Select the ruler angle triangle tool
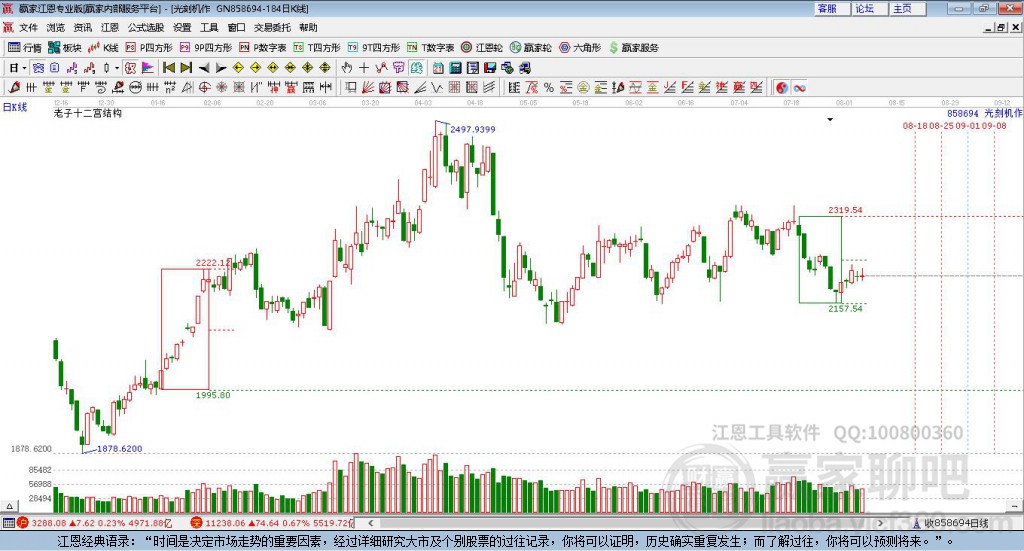Image resolution: width=1024 pixels, height=551 pixels. coord(187,87)
